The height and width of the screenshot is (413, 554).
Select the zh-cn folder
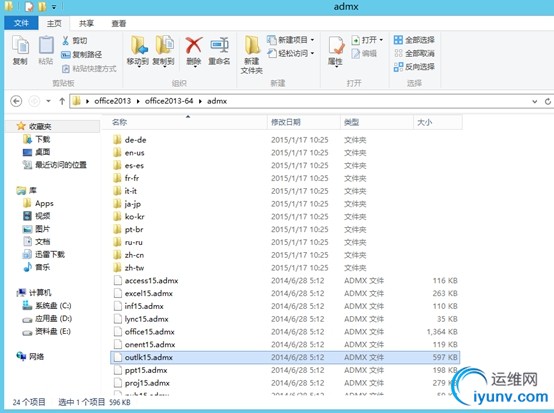tap(134, 255)
